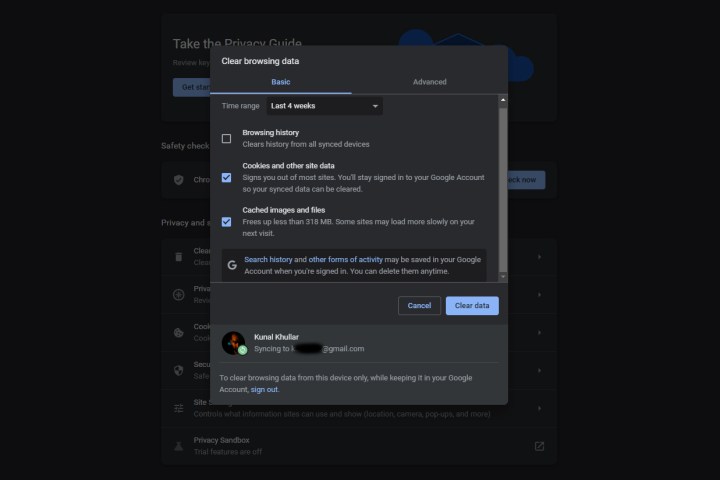The height and width of the screenshot is (480, 720).
Task: Click the Google G logo icon
Action: (x=232, y=265)
